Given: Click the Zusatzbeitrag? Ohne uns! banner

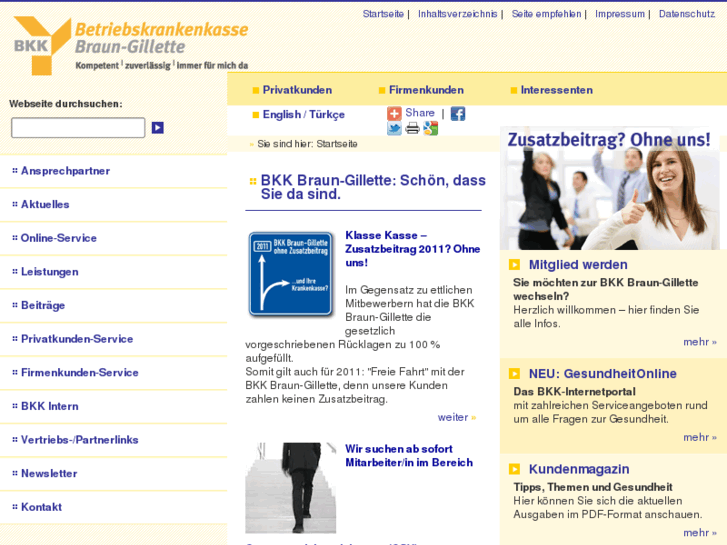Looking at the screenshot, I should click(609, 188).
